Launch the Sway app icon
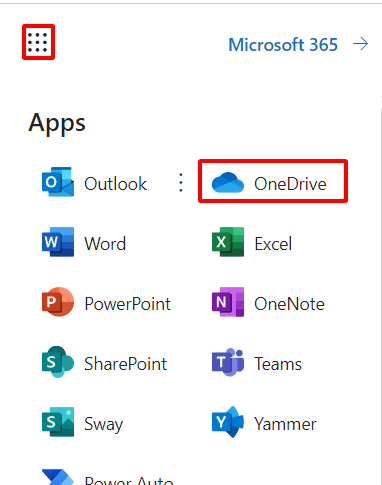The height and width of the screenshot is (485, 382). [x=58, y=422]
